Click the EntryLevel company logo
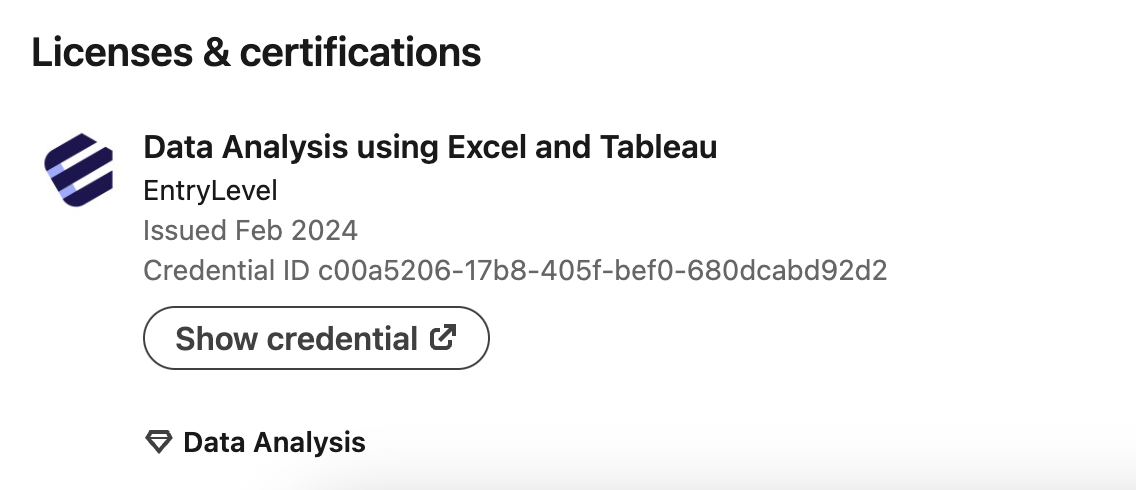 tap(78, 170)
